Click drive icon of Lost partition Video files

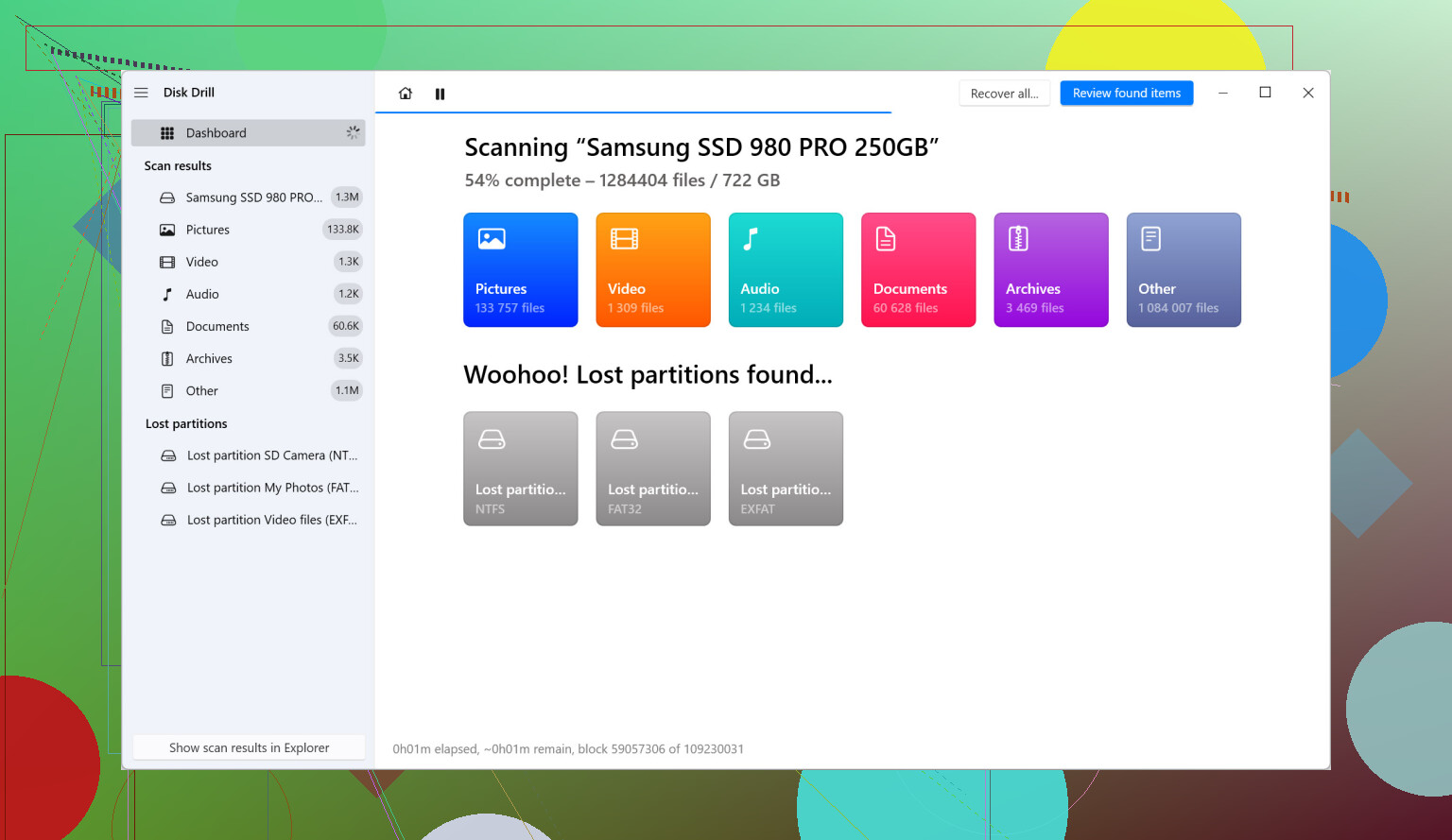[168, 520]
